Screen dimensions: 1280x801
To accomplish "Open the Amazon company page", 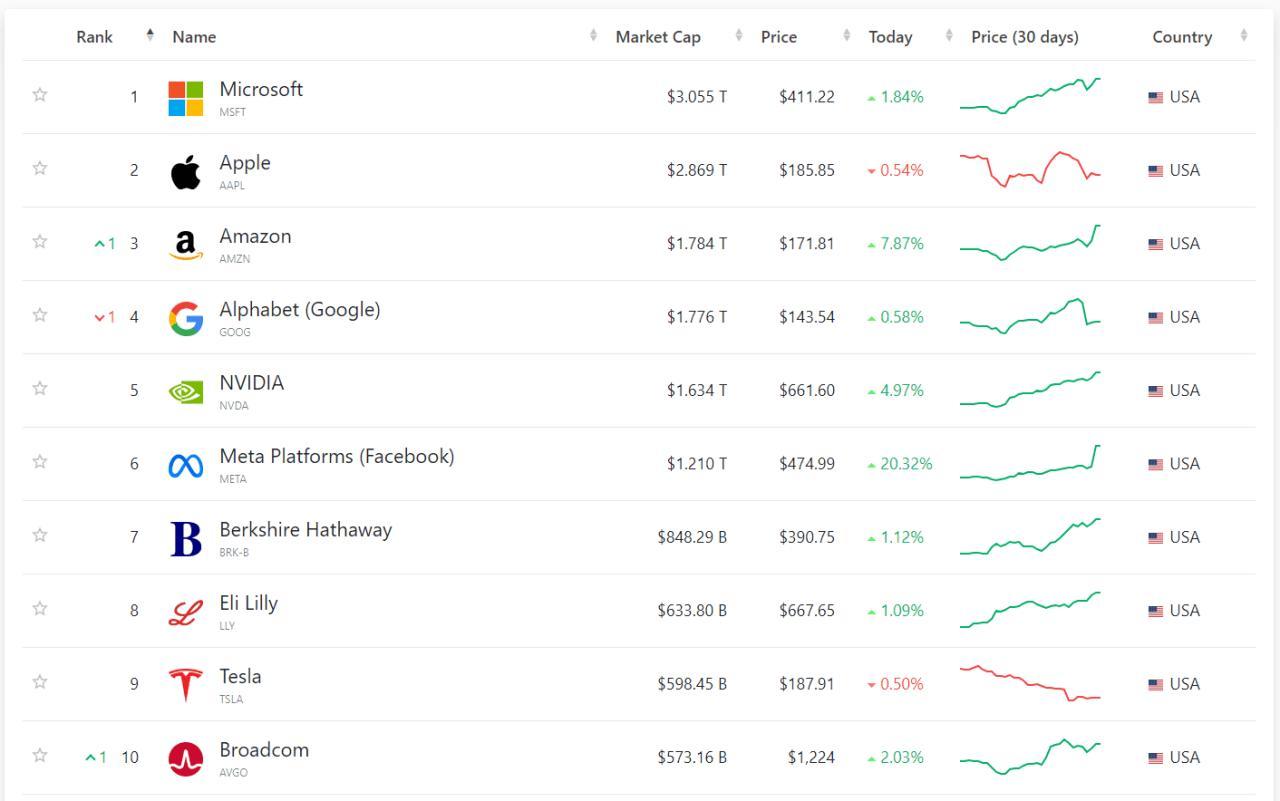I will click(255, 236).
